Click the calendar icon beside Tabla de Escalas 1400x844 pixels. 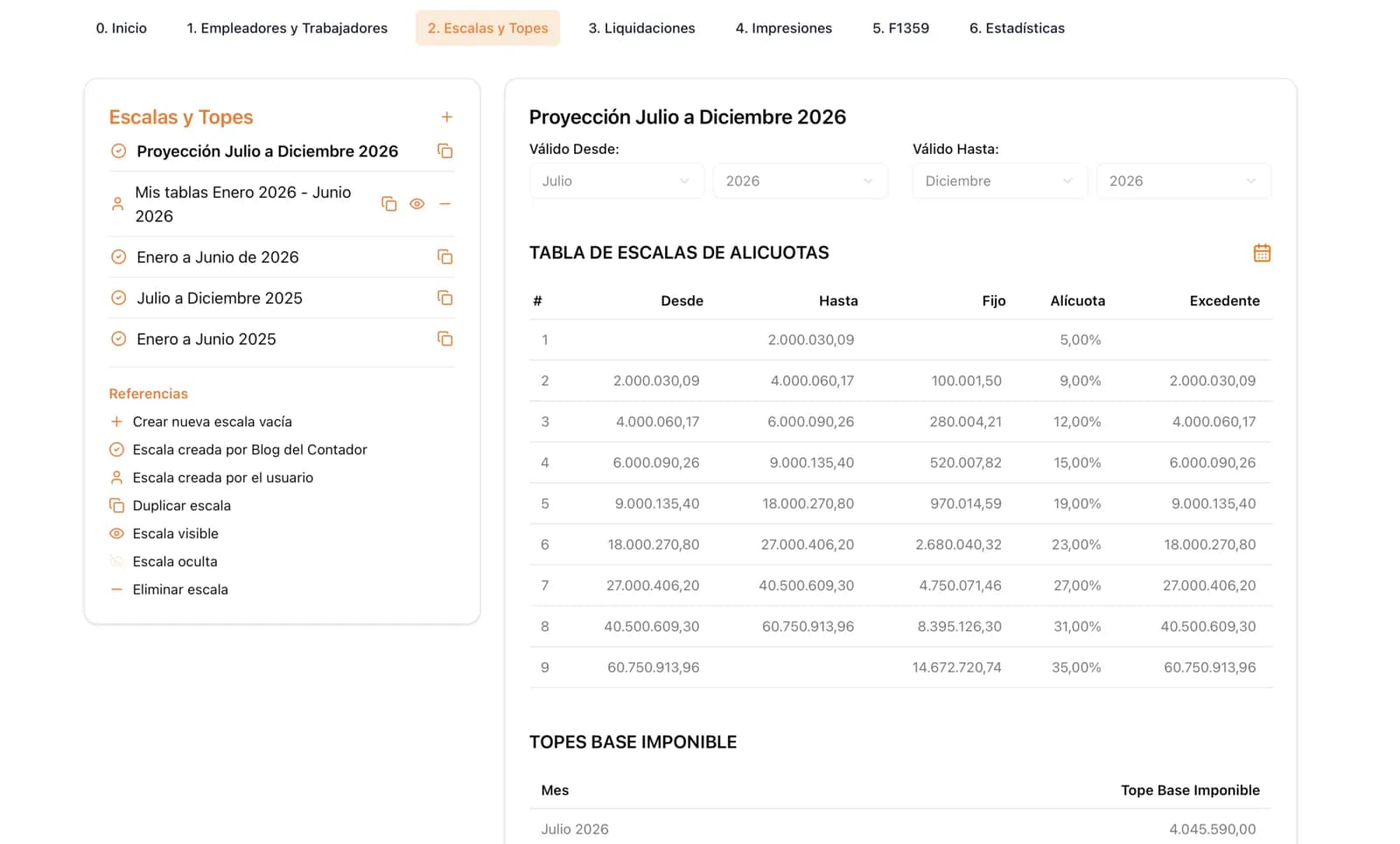coord(1262,253)
